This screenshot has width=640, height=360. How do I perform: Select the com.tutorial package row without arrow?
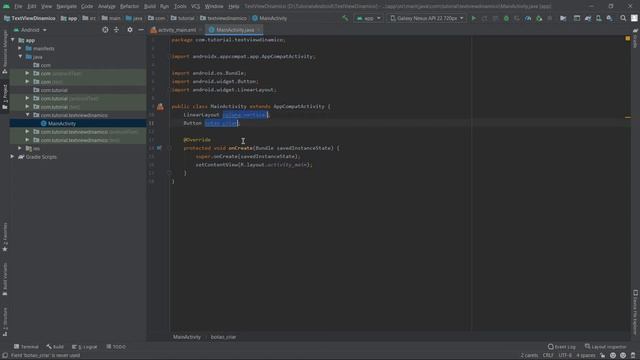(x=54, y=90)
